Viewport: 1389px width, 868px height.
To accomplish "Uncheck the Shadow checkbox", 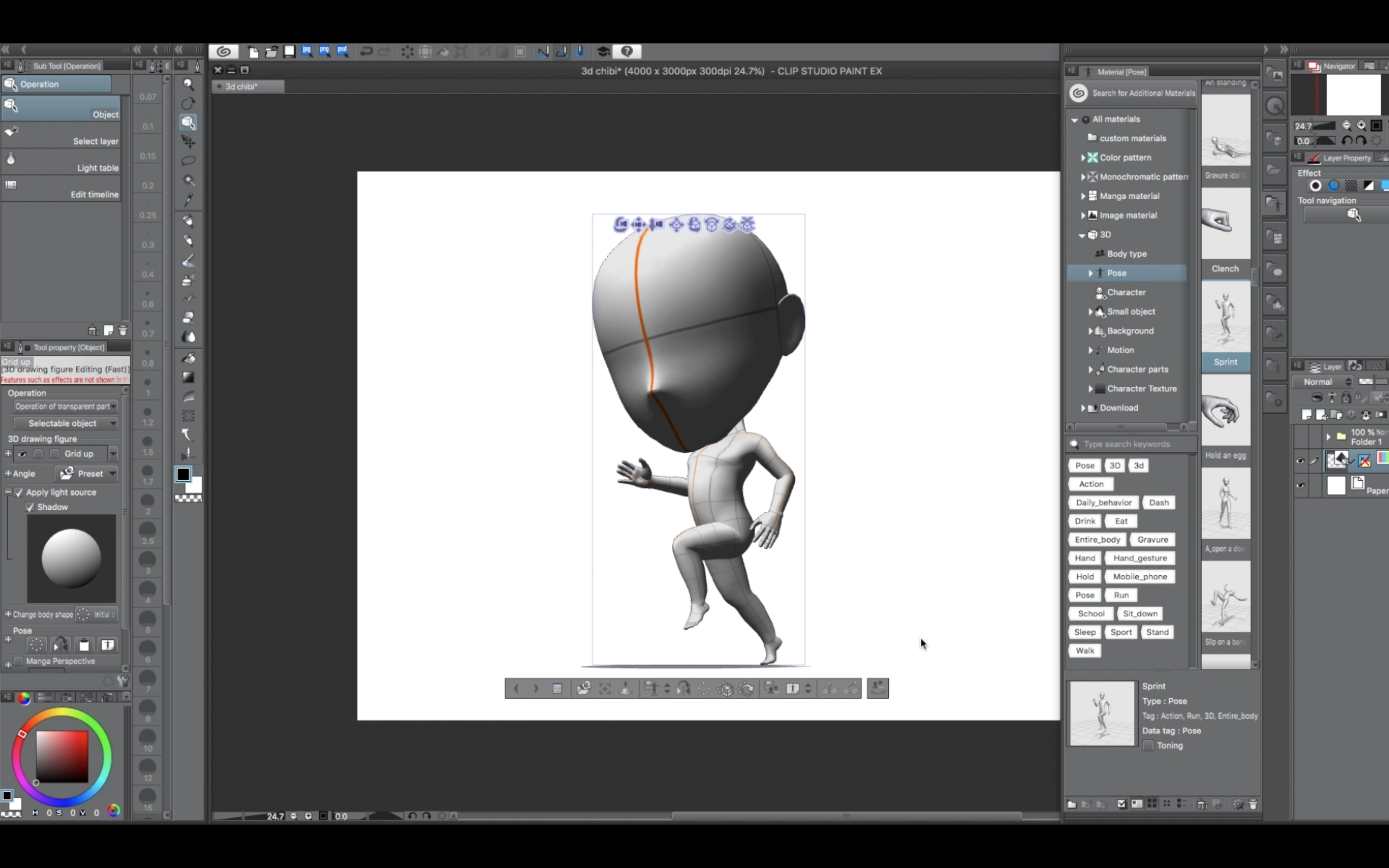I will click(x=30, y=507).
